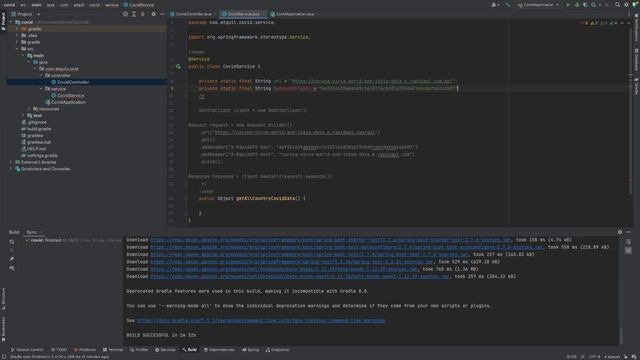Open the Bookmarks tool window stripe
Viewport: 640px width, 360px height.
click(4, 329)
